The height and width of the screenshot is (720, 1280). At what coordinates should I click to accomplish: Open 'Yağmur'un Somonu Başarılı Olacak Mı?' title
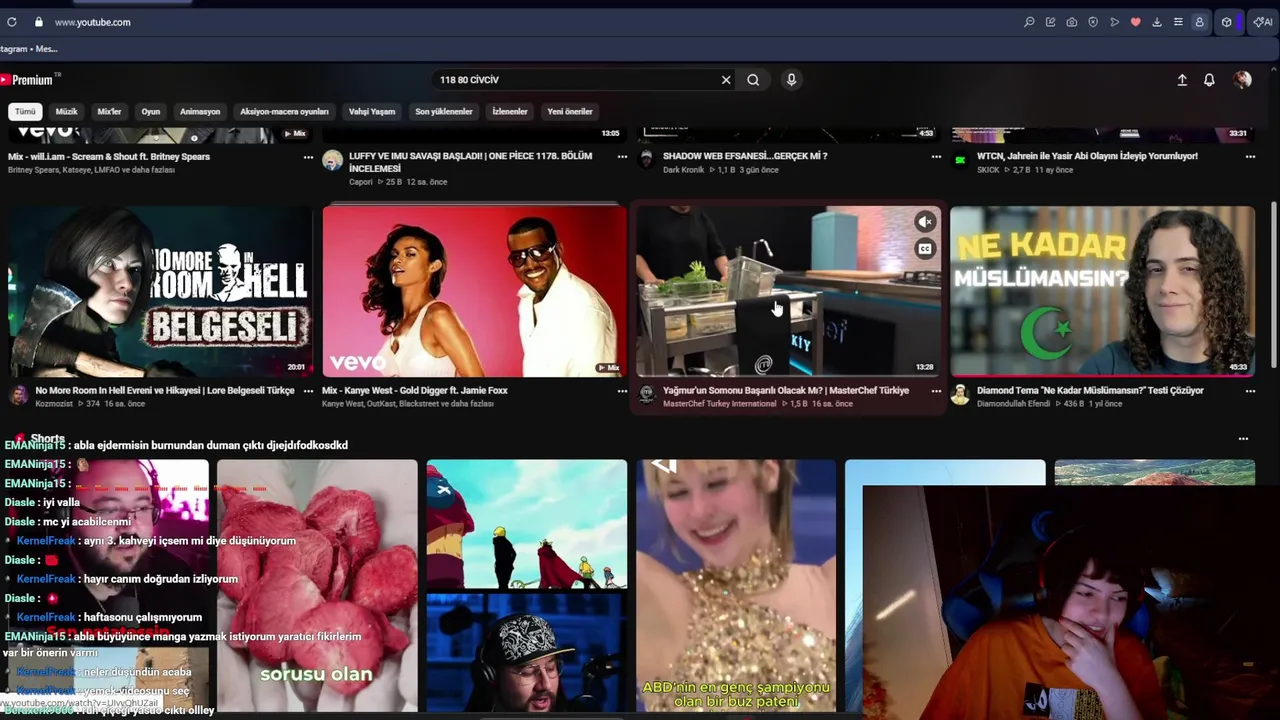[x=786, y=391]
